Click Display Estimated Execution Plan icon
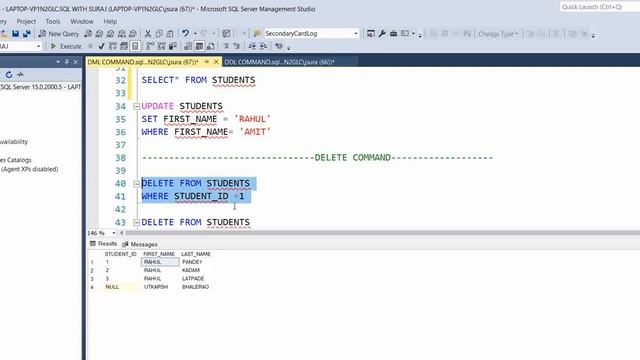 pos(113,46)
